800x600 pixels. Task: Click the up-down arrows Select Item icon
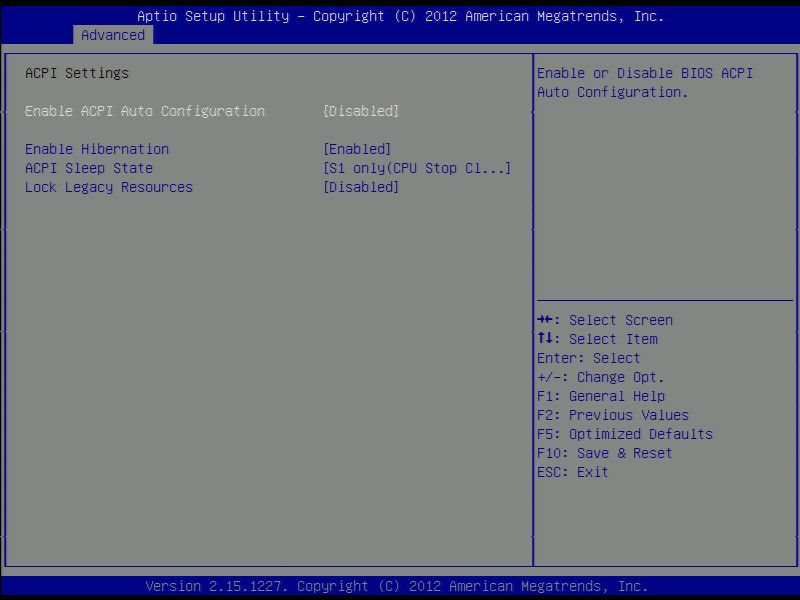[545, 338]
